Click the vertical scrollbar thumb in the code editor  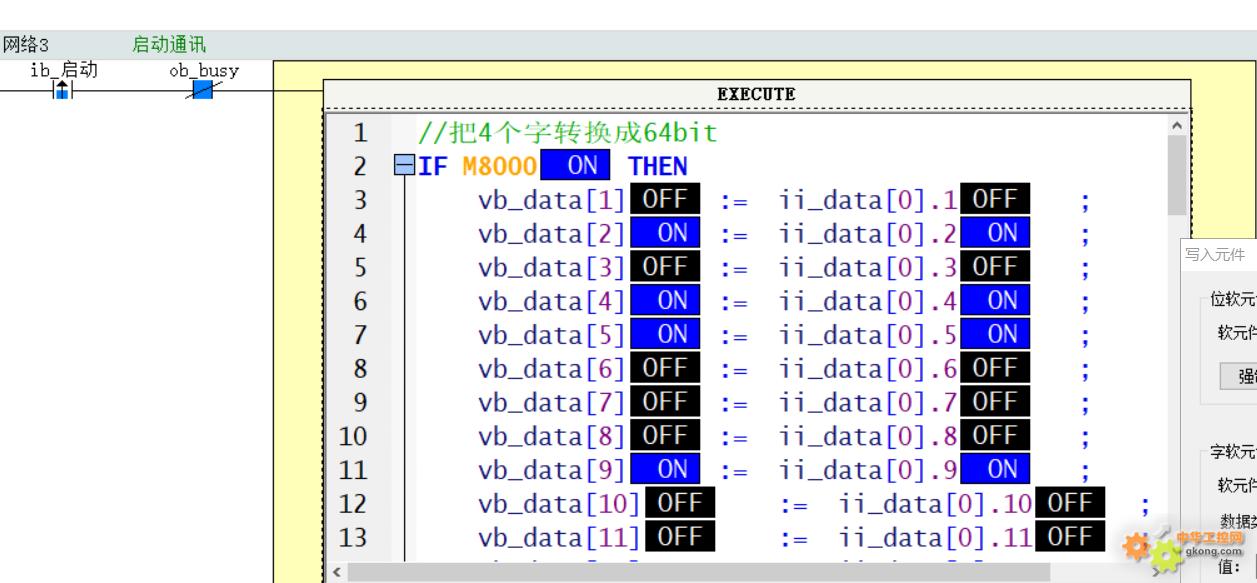[1176, 175]
